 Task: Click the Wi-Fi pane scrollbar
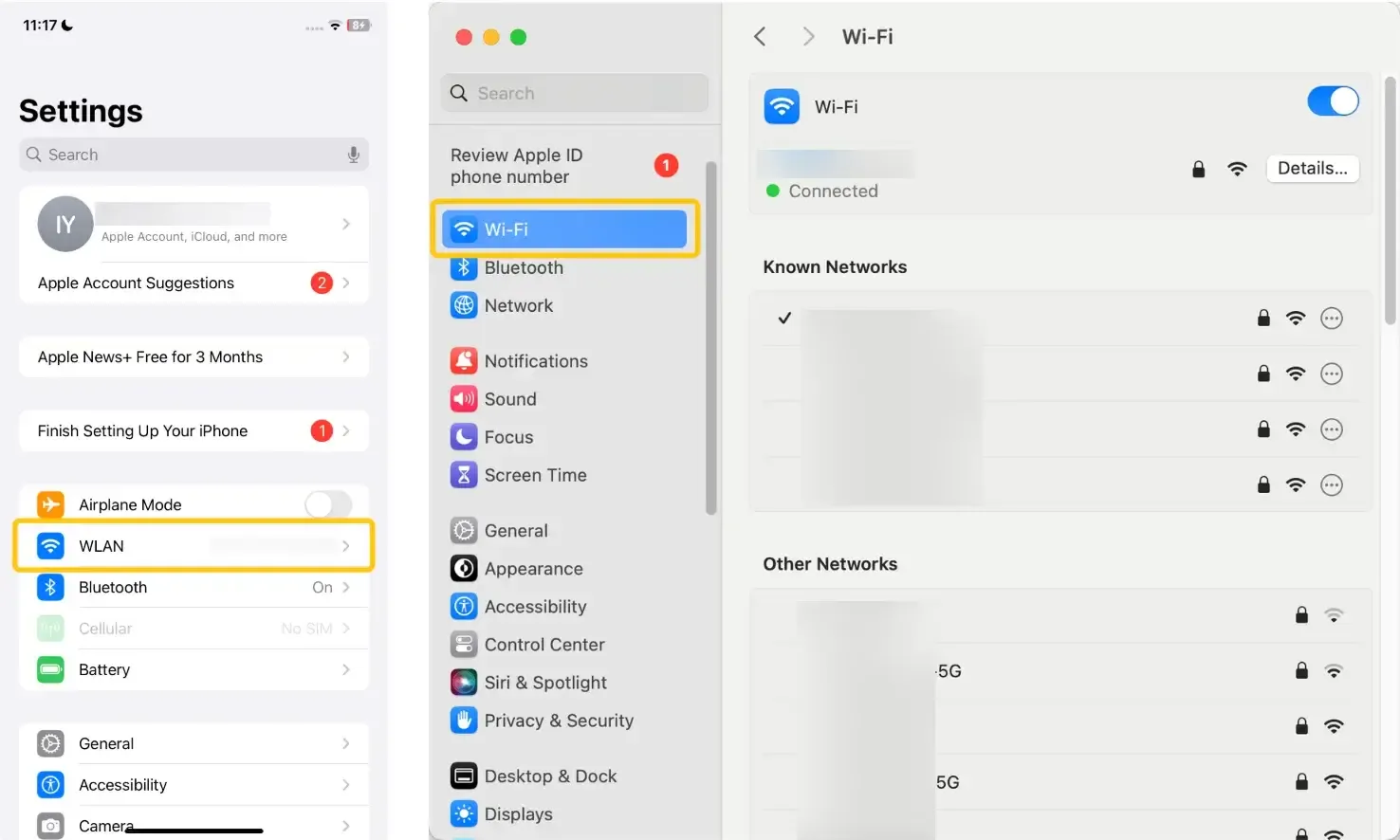(1391, 201)
